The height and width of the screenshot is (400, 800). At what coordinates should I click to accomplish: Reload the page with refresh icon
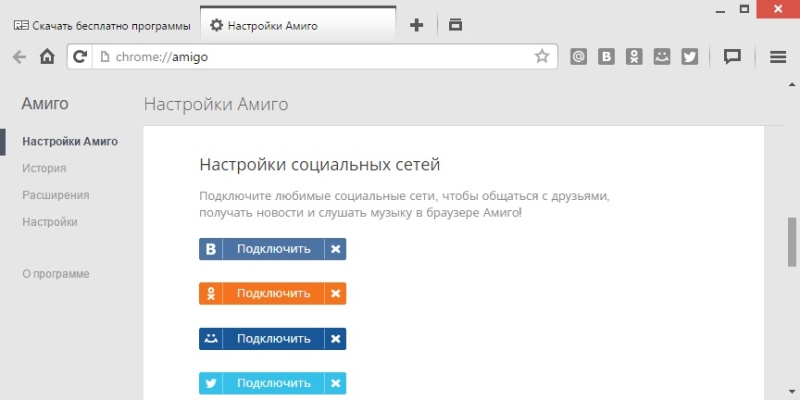[80, 57]
